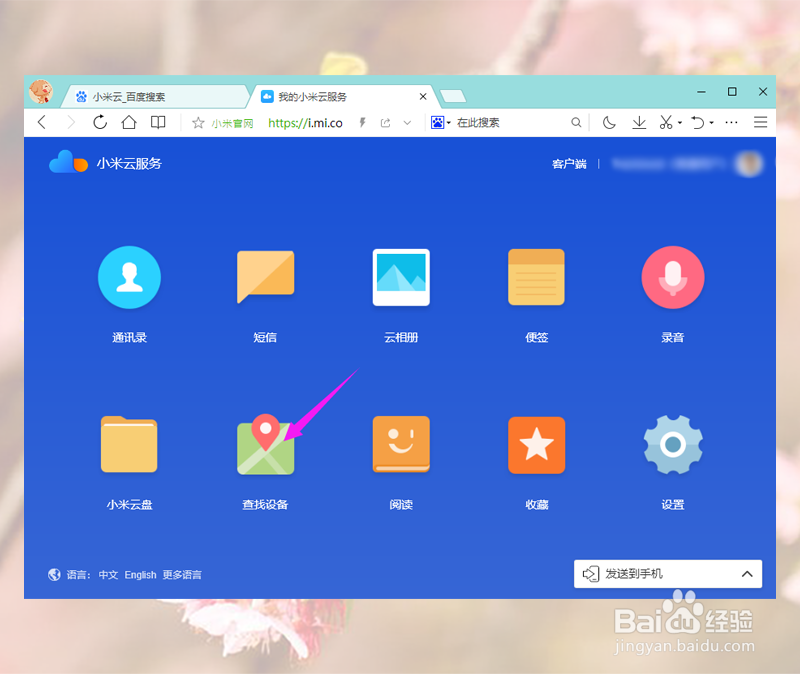Expand the address bar history dropdown arrow
This screenshot has width=800, height=674.
click(x=407, y=123)
